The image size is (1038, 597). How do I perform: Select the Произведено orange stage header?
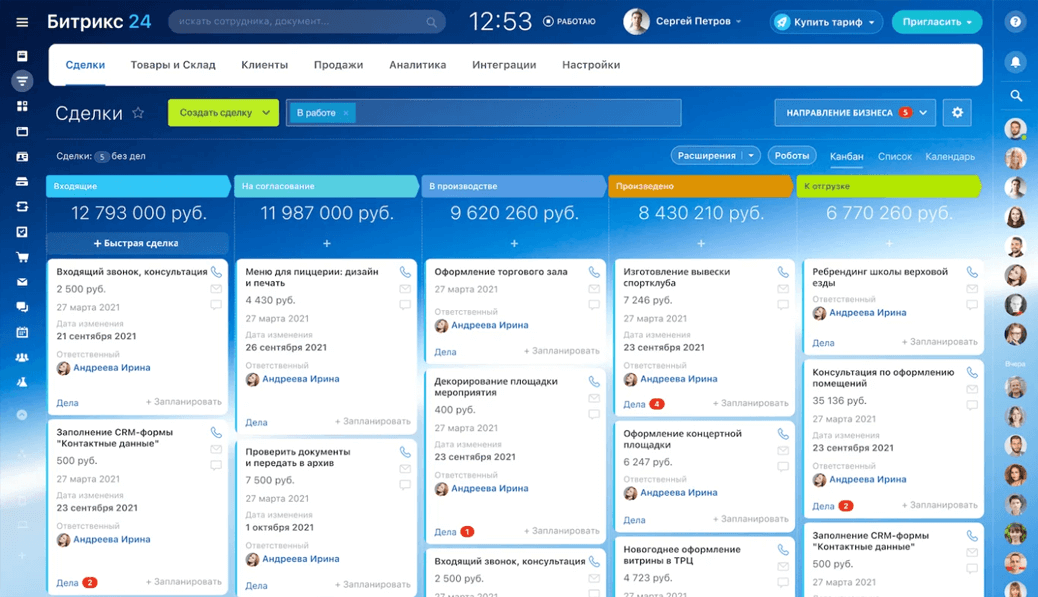700,186
